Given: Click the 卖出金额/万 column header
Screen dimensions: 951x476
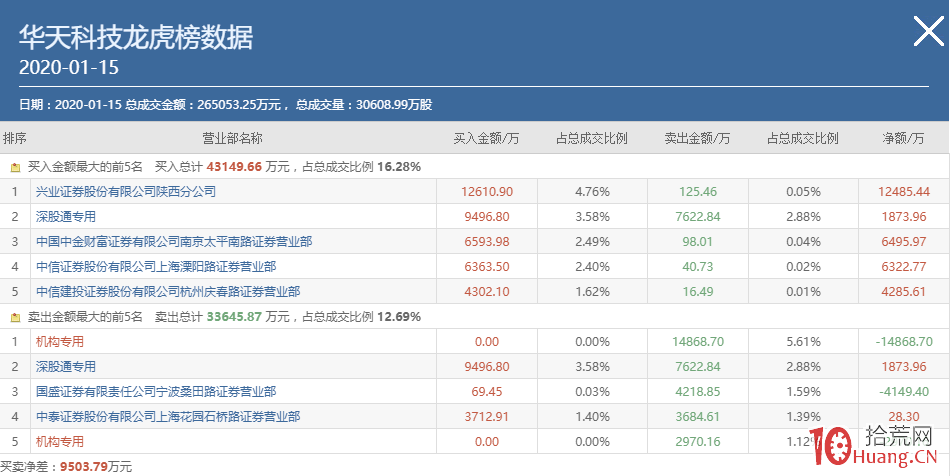Looking at the screenshot, I should [x=697, y=138].
